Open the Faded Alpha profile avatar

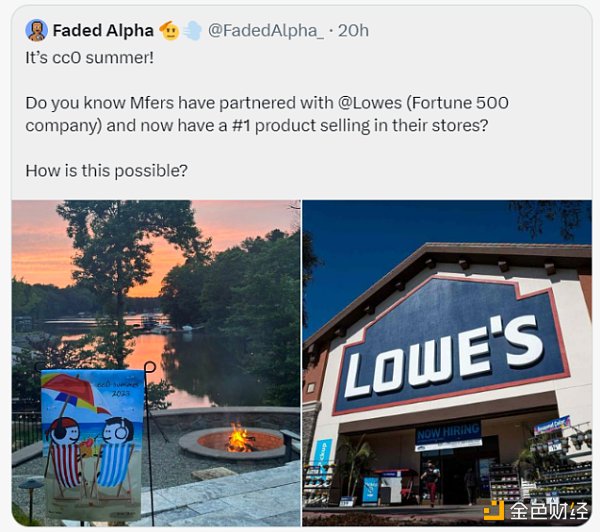(x=36, y=30)
